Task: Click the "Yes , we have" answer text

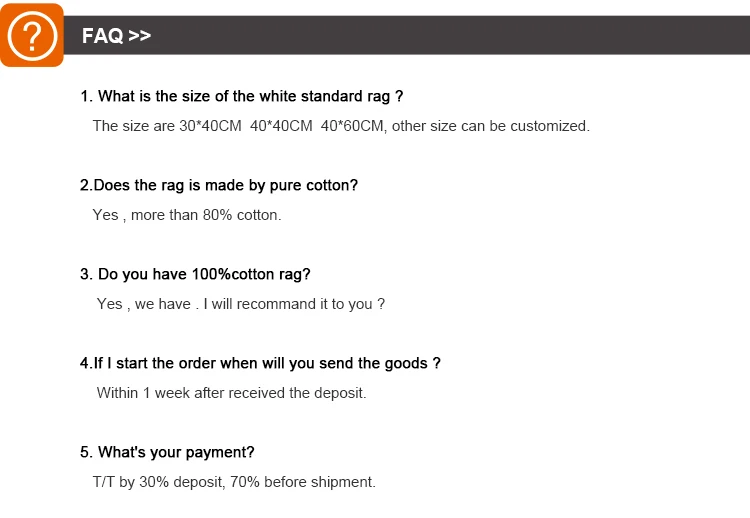Action: point(143,304)
